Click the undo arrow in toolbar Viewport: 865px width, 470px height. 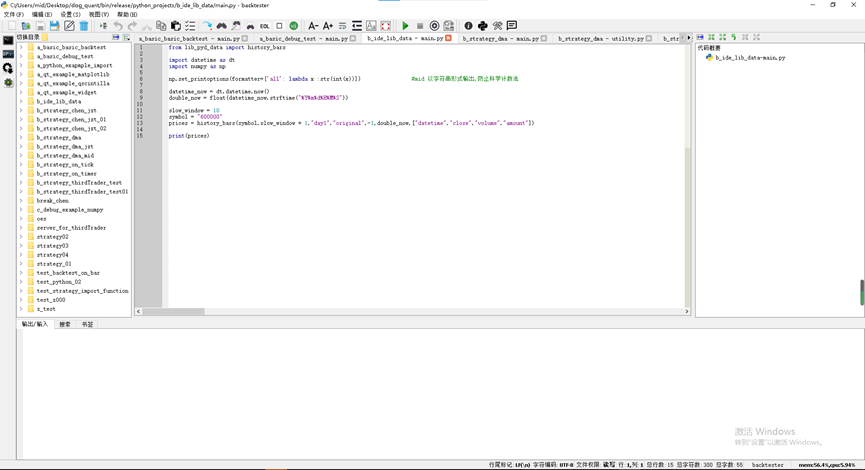118,26
